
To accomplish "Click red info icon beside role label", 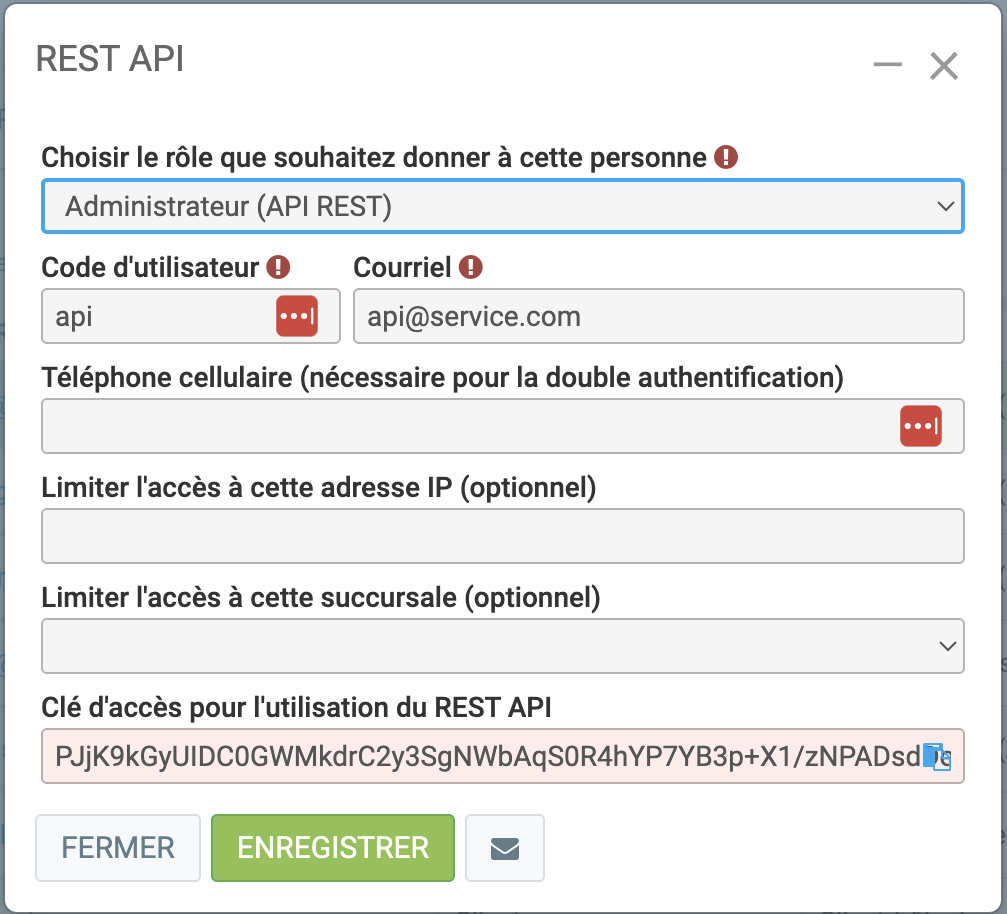I will [x=727, y=157].
